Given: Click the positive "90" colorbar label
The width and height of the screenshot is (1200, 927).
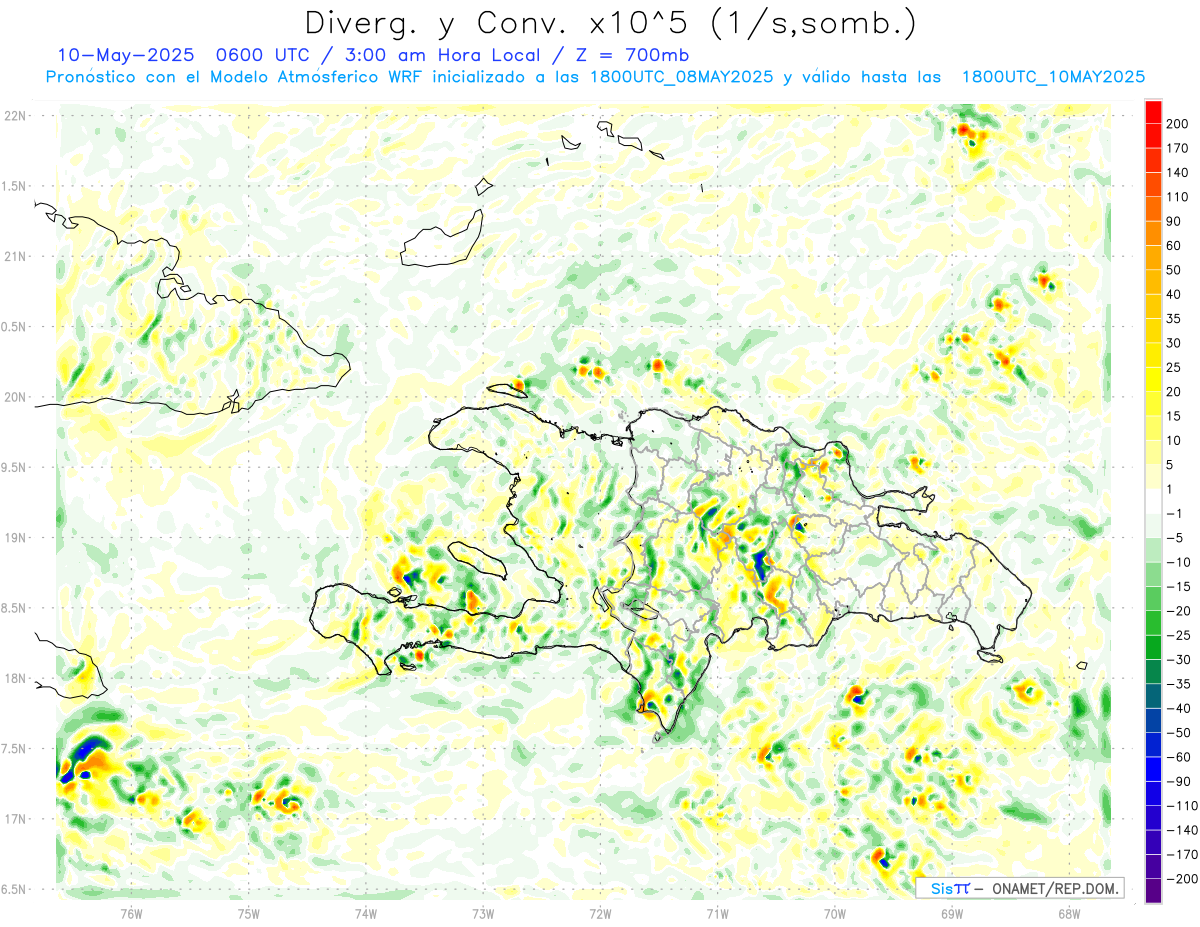Looking at the screenshot, I should click(1175, 222).
